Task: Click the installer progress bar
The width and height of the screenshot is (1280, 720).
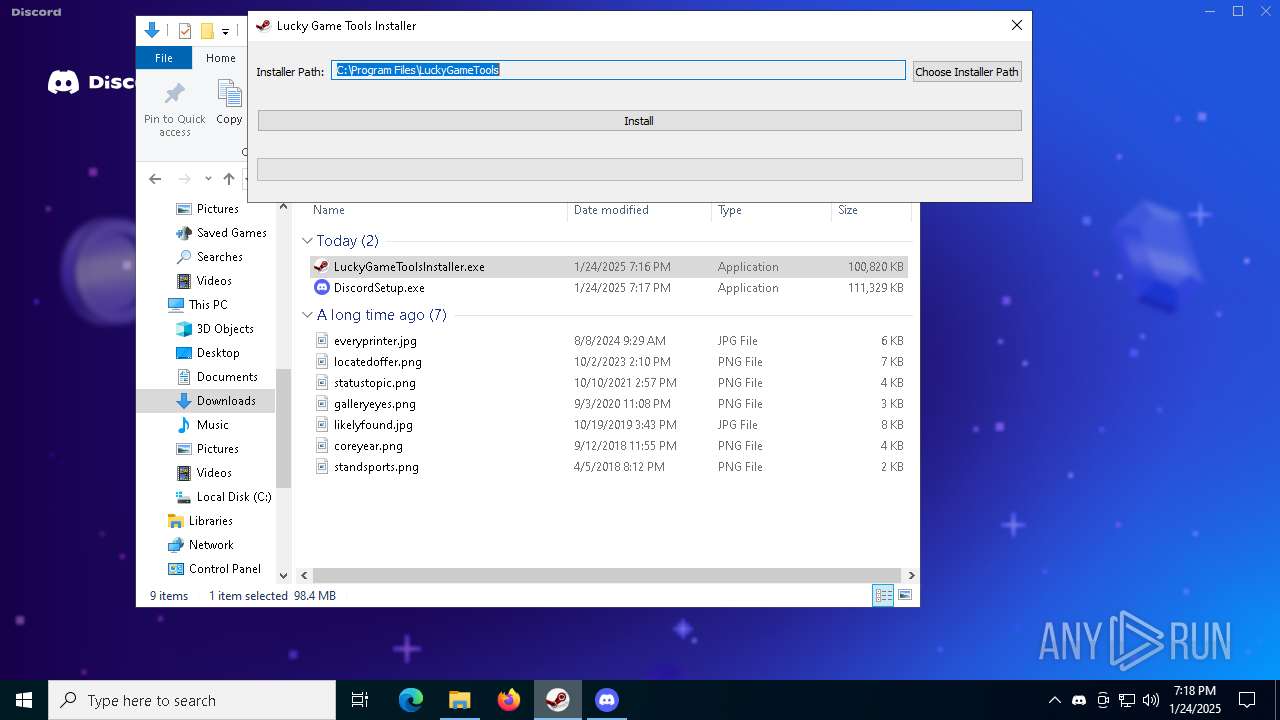Action: tap(639, 169)
